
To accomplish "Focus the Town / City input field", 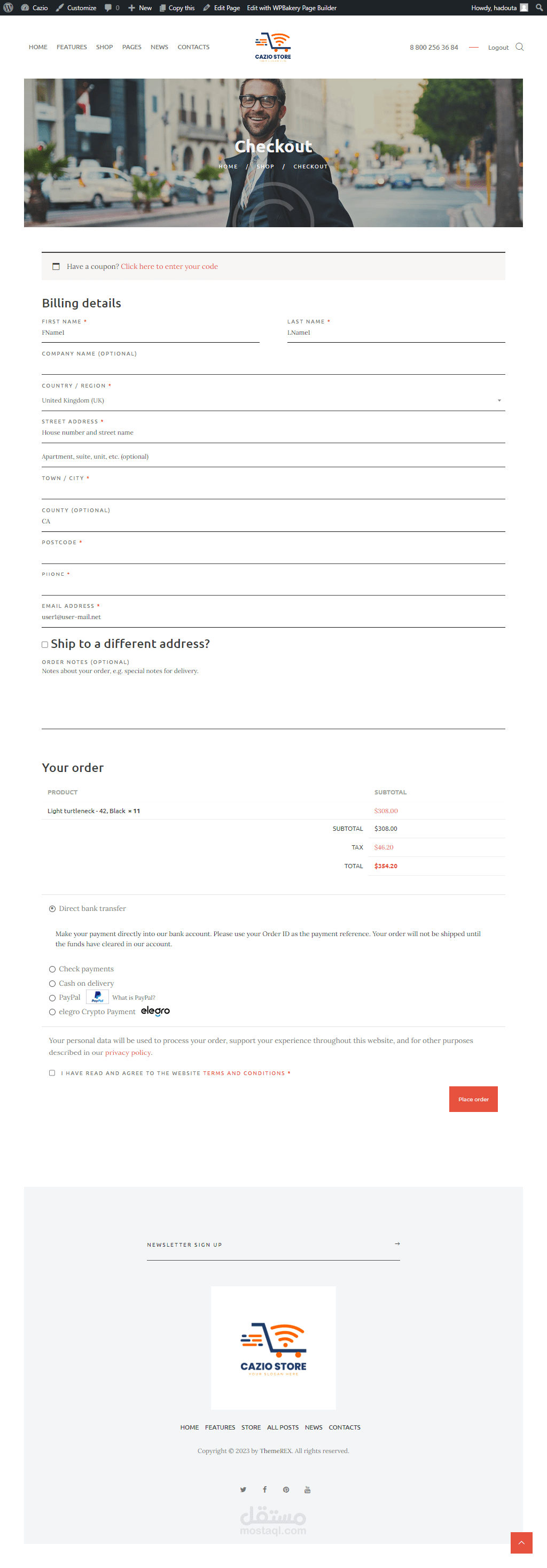I will click(x=273, y=491).
